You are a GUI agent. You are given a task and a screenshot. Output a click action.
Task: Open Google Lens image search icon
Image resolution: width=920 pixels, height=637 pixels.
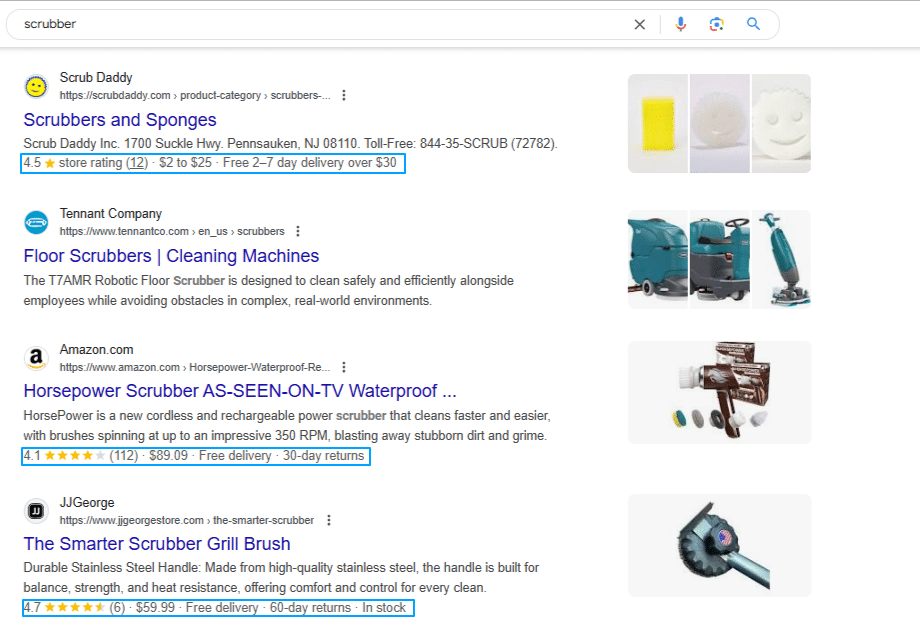(x=716, y=25)
